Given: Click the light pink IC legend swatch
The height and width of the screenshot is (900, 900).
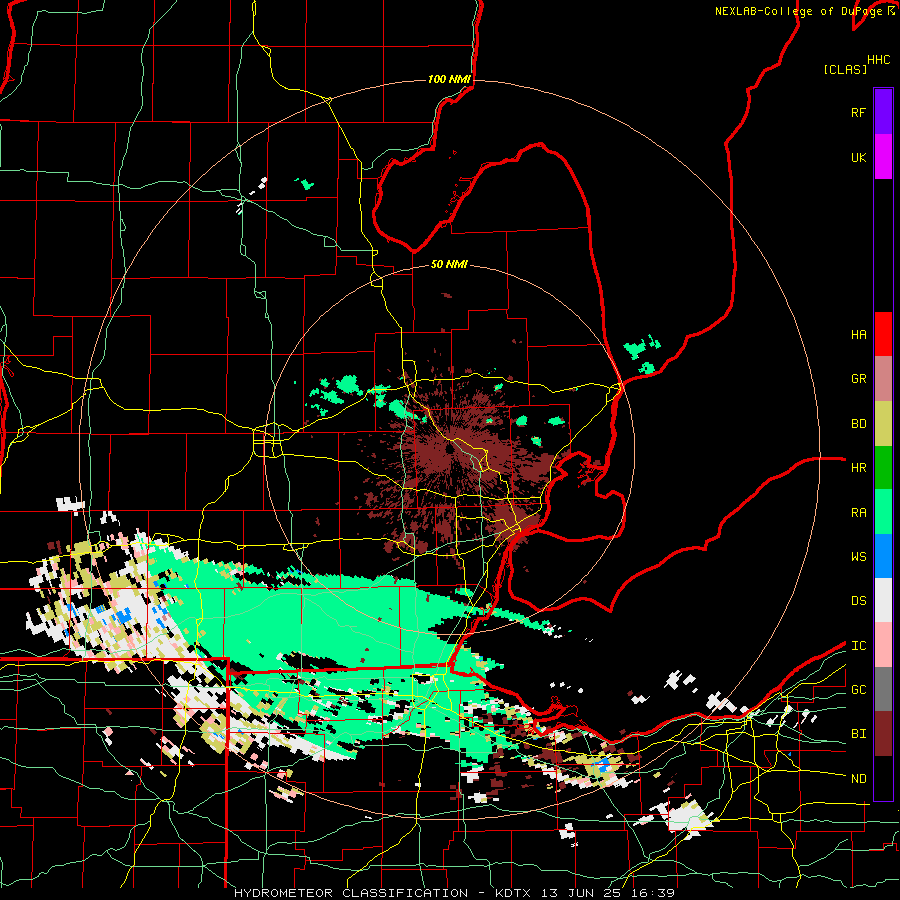Looking at the screenshot, I should 883,645.
